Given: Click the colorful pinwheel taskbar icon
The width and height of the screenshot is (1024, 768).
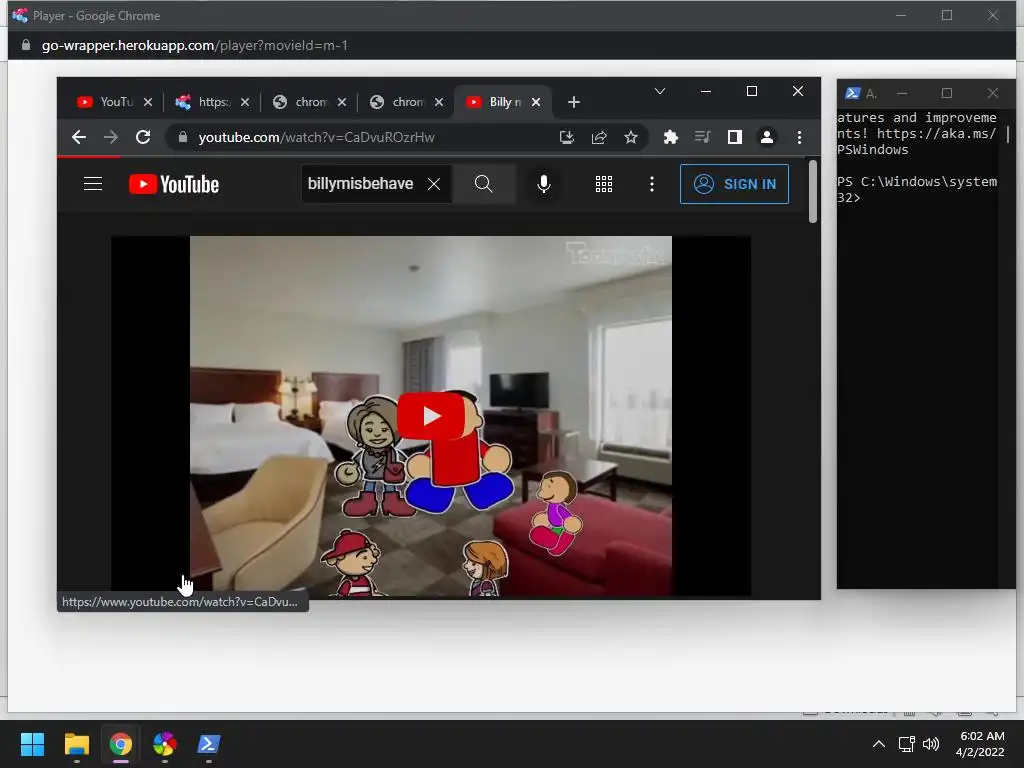Looking at the screenshot, I should coord(165,744).
